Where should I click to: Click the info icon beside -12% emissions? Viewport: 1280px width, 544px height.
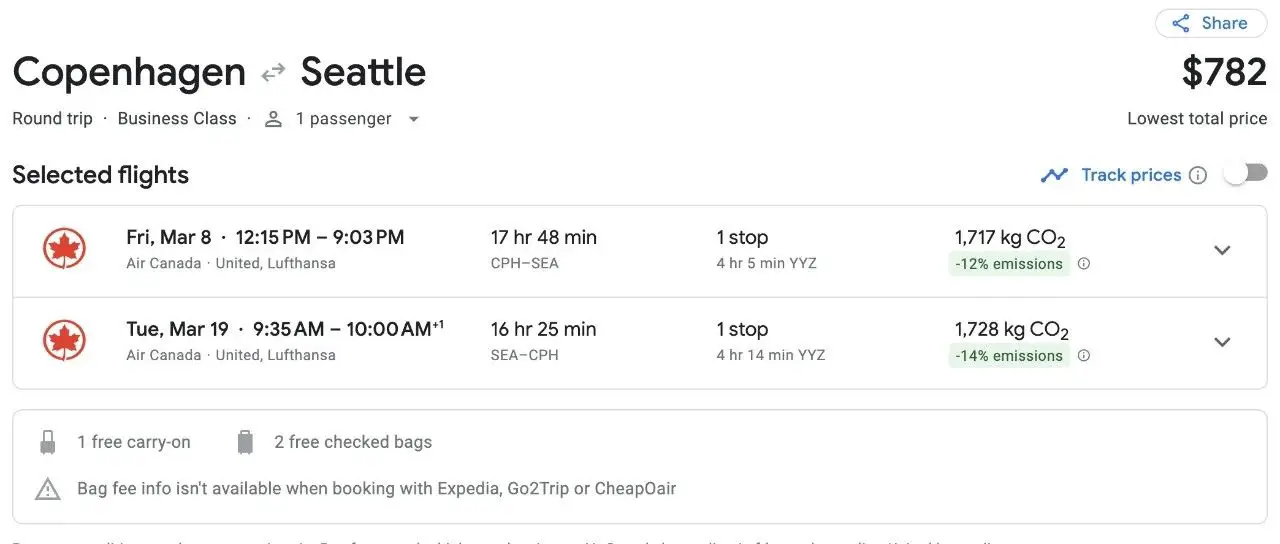[1084, 264]
